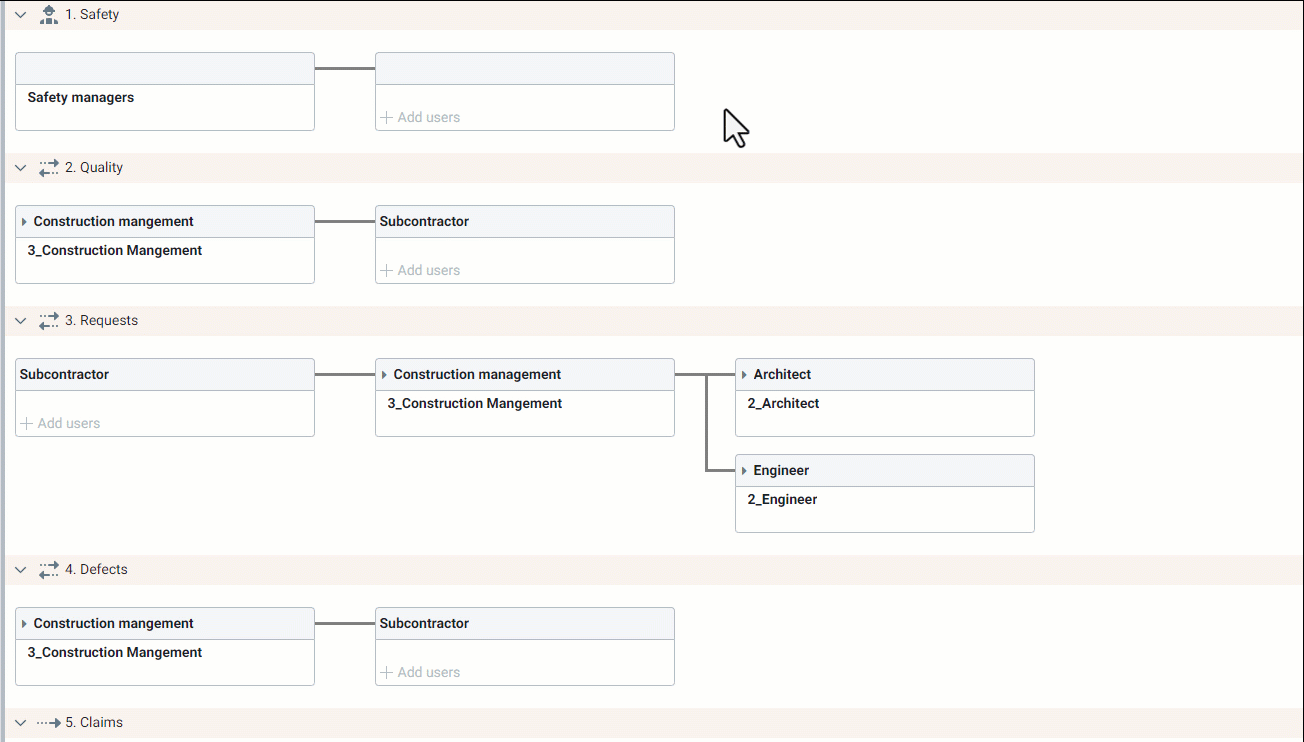This screenshot has height=742, width=1304.
Task: Click the Defects workflow arrows icon
Action: coord(48,570)
